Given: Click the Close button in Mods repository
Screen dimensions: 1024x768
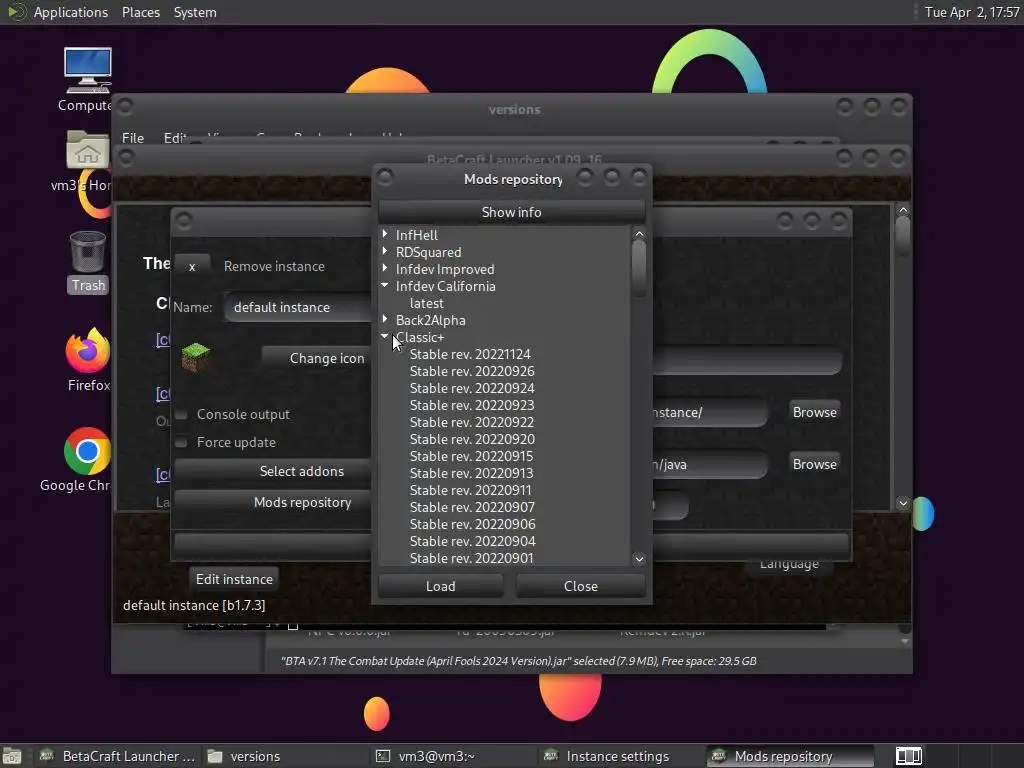Looking at the screenshot, I should point(581,586).
